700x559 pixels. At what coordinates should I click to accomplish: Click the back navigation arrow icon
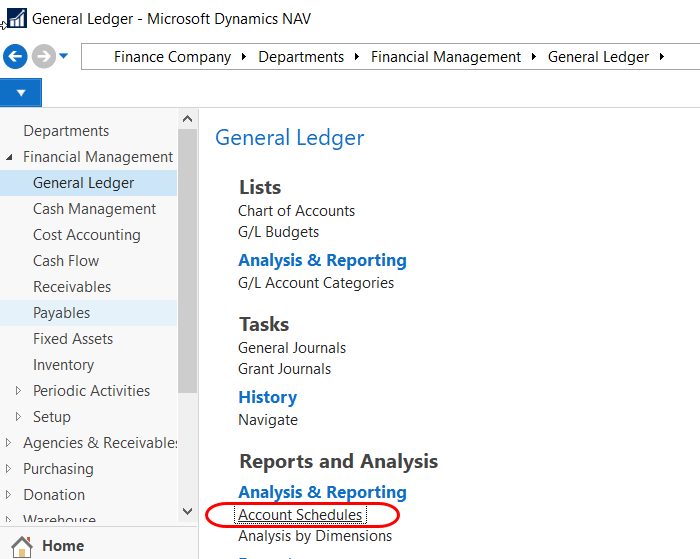click(14, 56)
